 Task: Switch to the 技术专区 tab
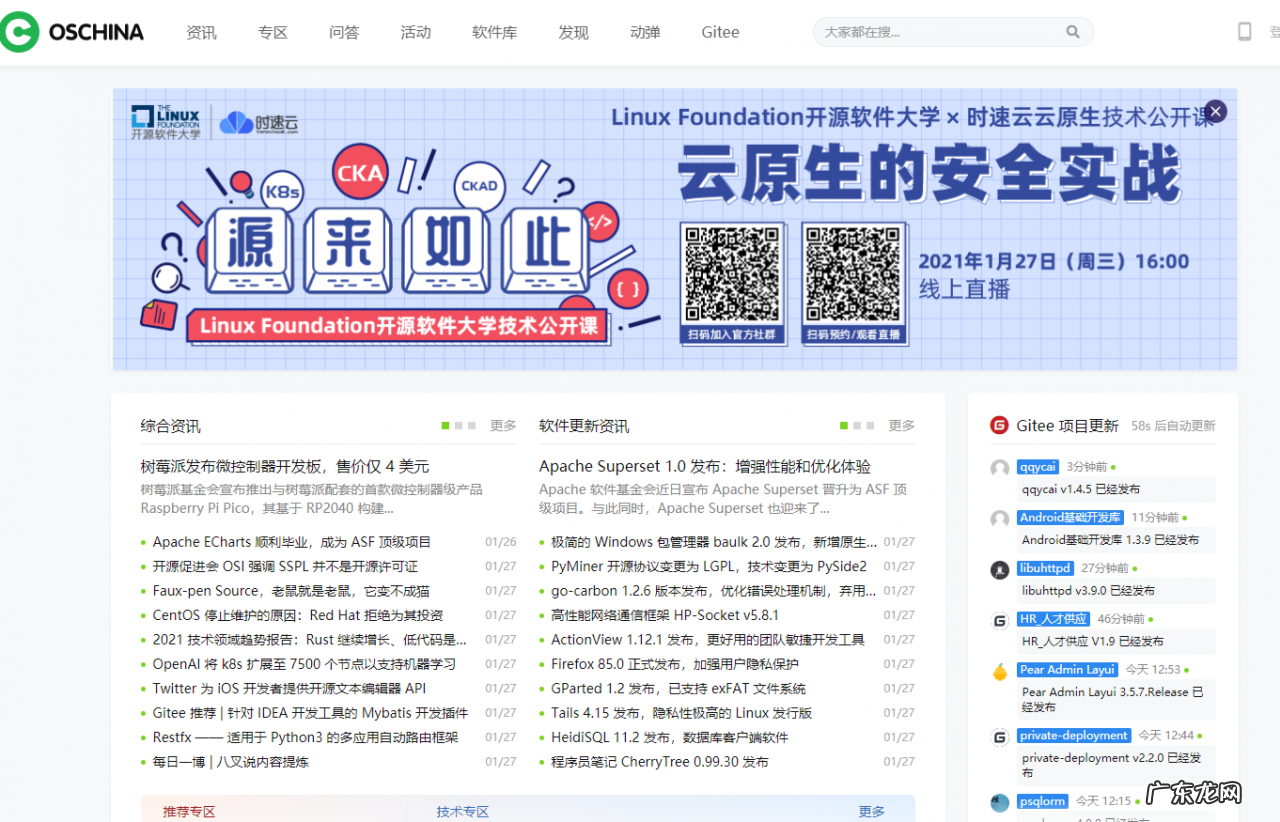[461, 811]
